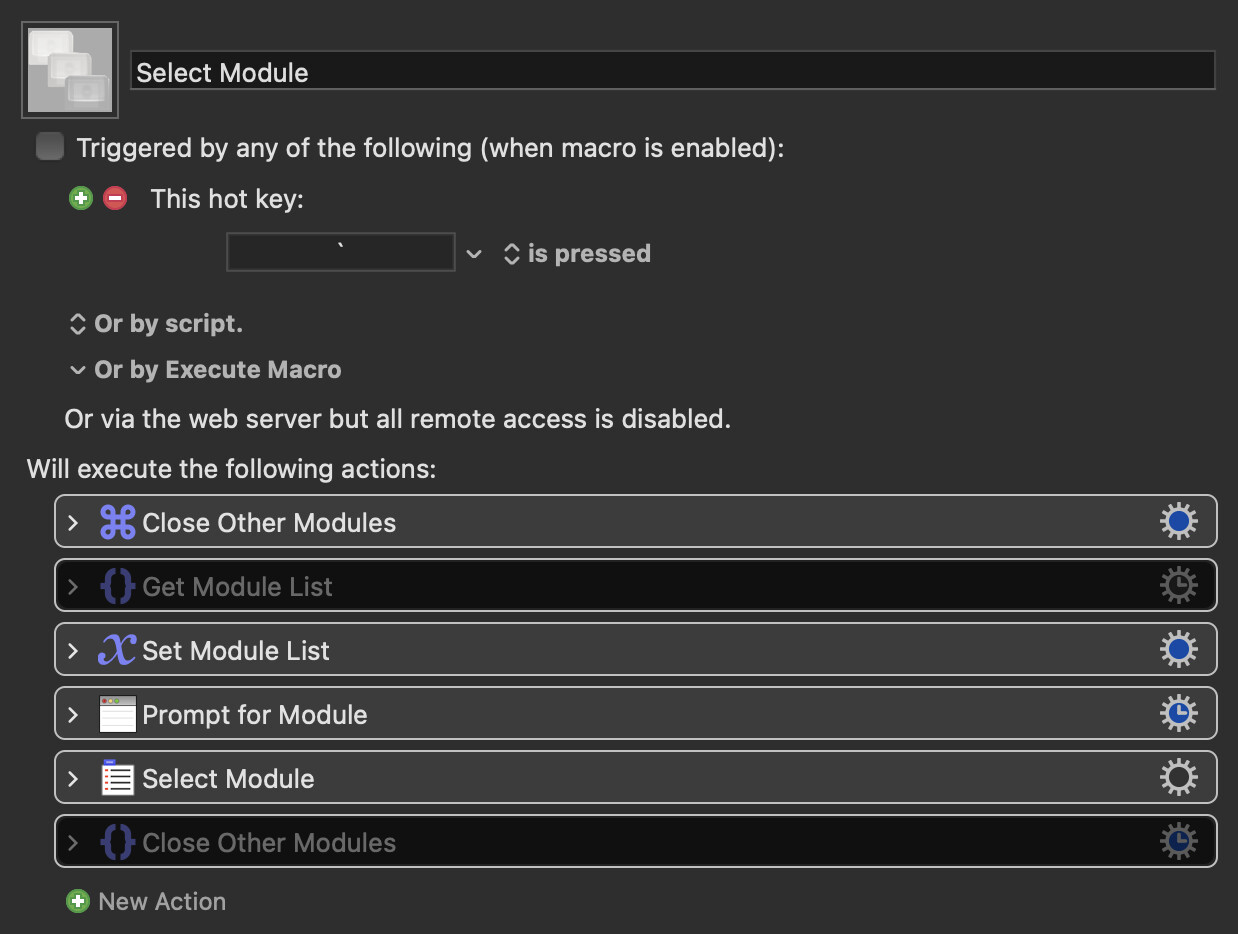Expand the first Close Other Modules action
The image size is (1238, 934).
click(x=73, y=523)
